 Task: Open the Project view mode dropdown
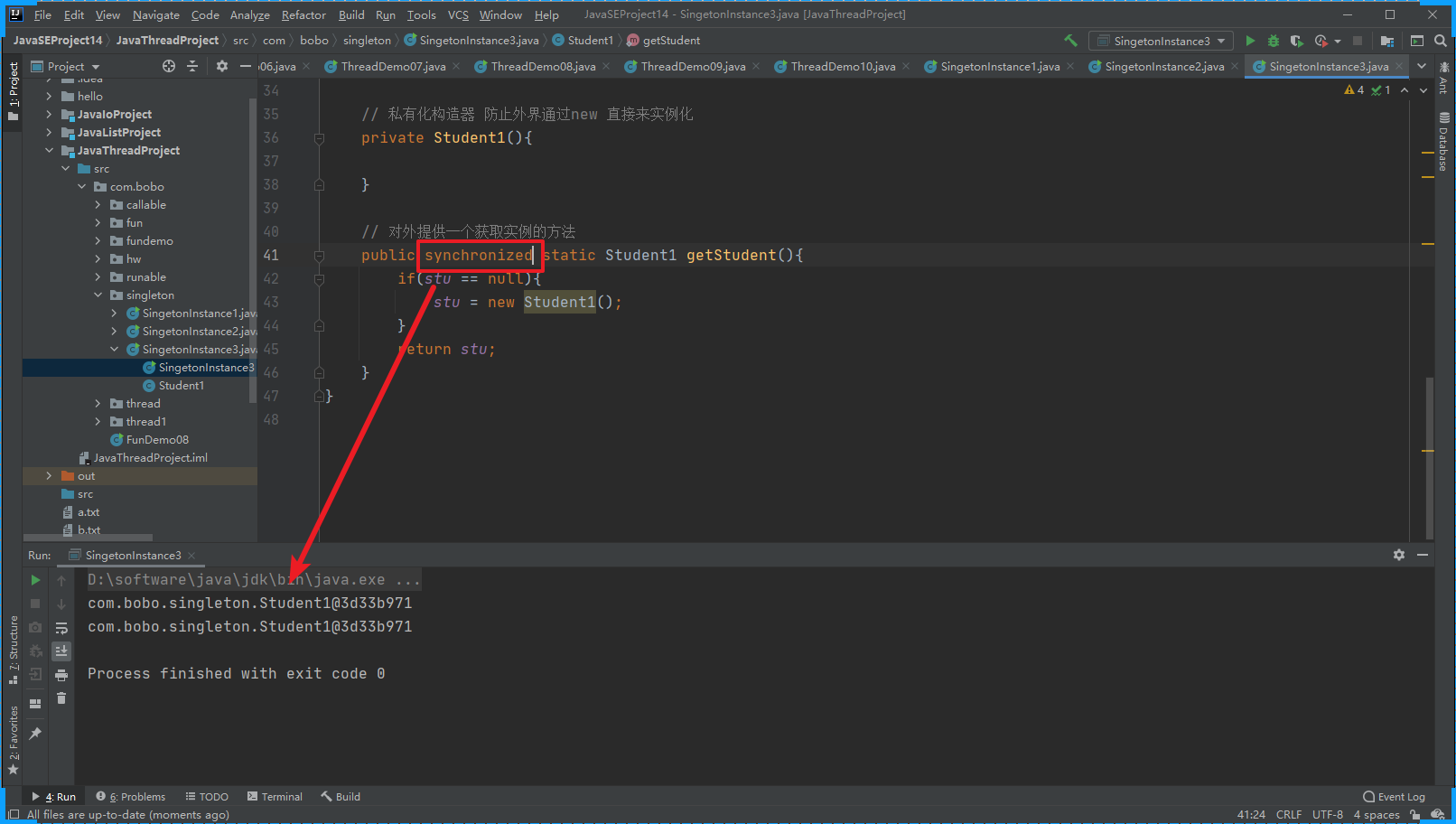point(66,66)
